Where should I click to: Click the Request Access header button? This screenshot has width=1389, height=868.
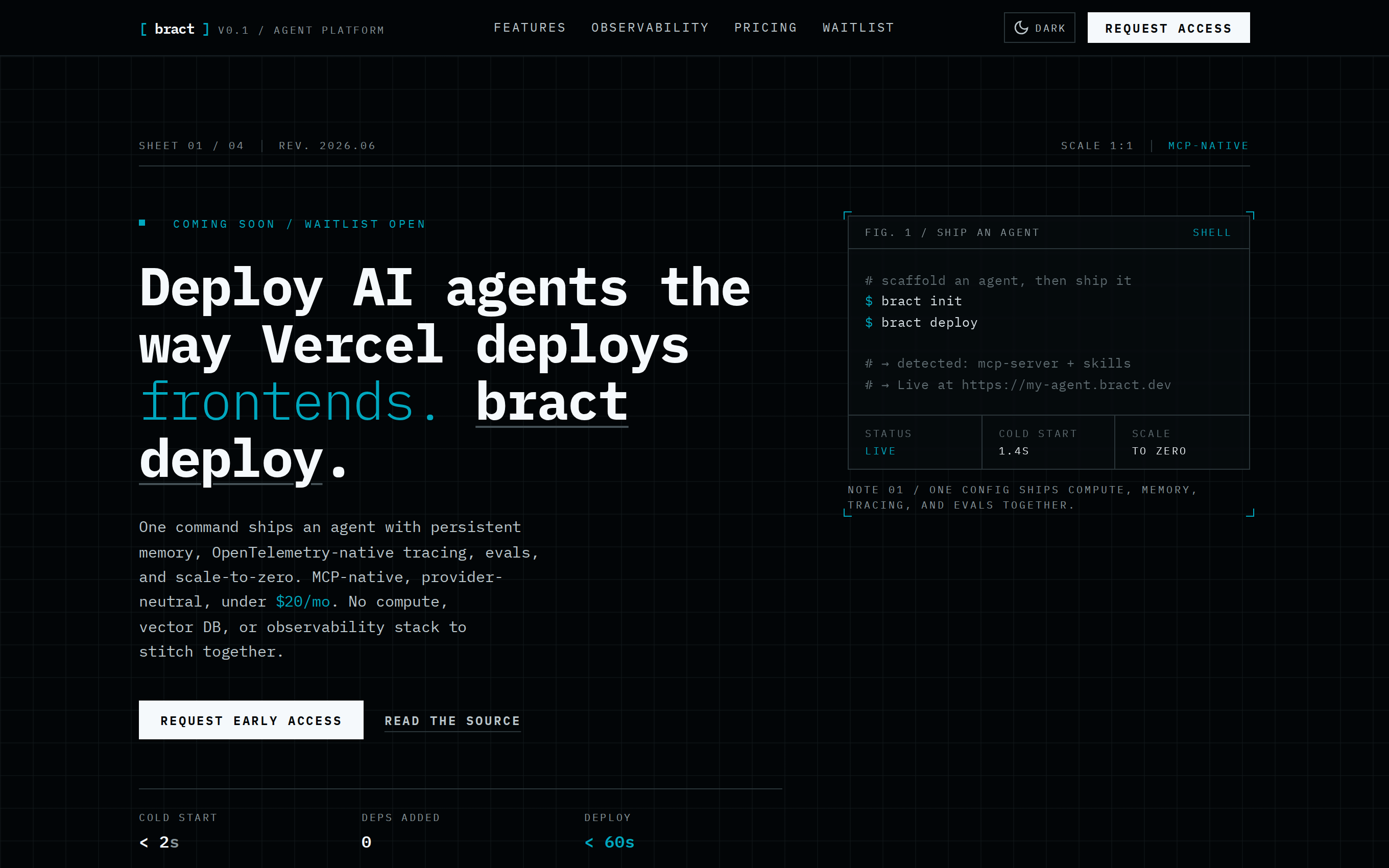click(1168, 28)
